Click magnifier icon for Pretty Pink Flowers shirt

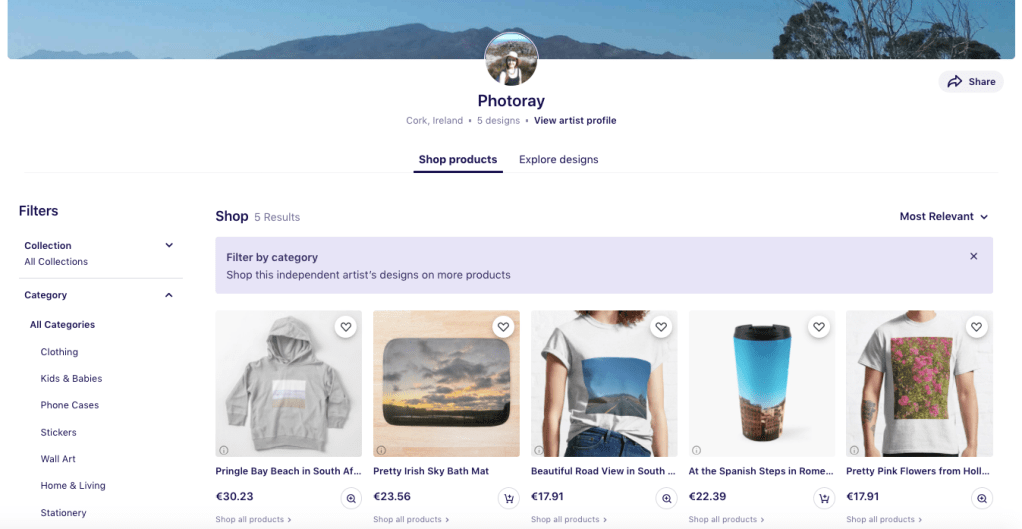point(982,498)
